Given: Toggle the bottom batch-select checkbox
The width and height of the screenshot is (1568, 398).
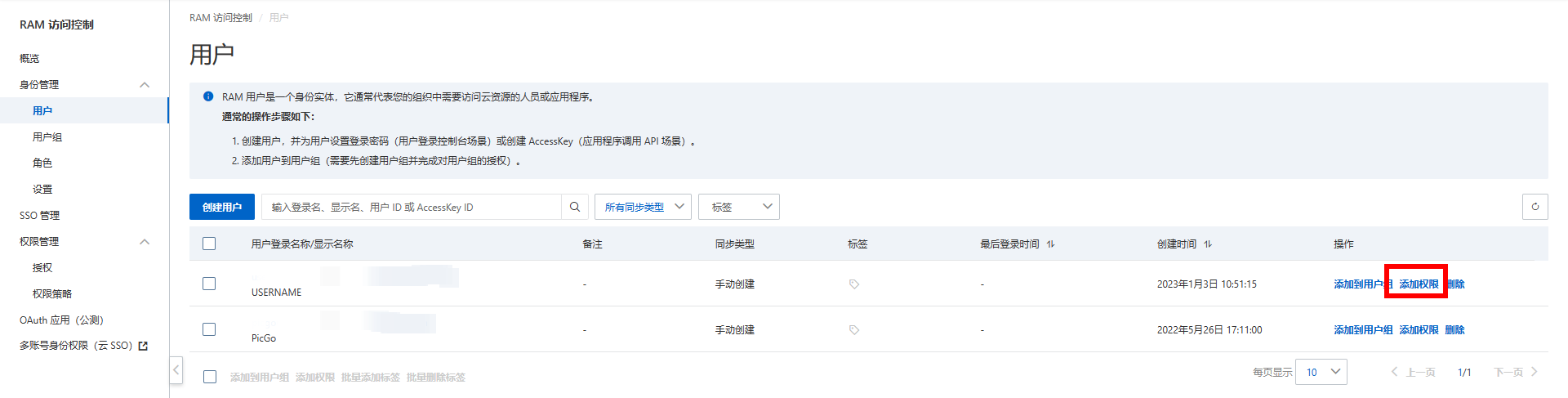Looking at the screenshot, I should [x=210, y=377].
